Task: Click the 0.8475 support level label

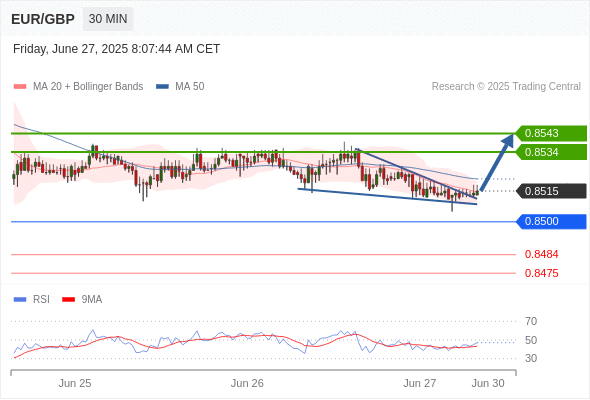Action: point(541,273)
